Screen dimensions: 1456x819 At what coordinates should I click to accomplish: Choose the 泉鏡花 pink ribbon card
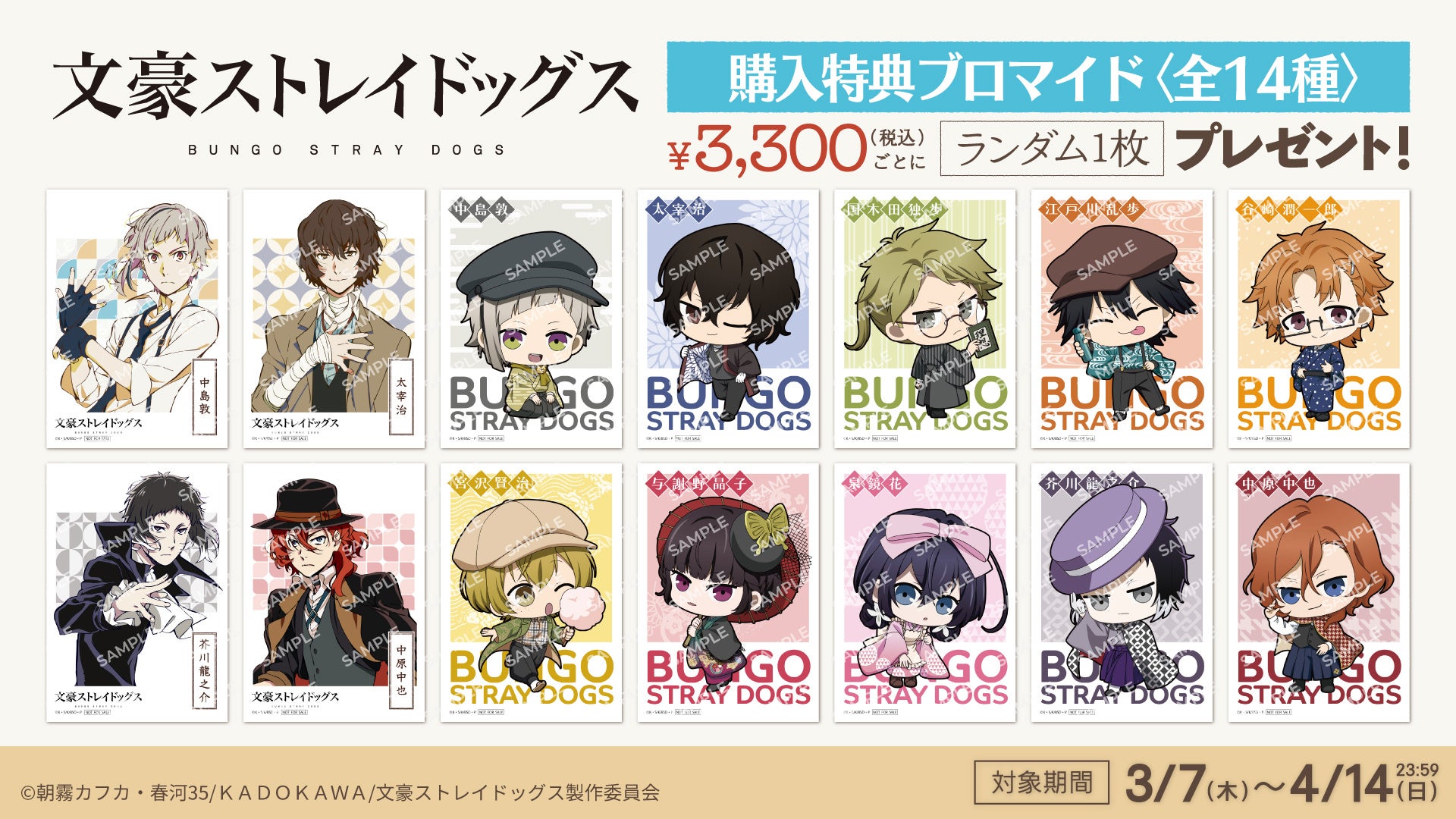[x=925, y=592]
